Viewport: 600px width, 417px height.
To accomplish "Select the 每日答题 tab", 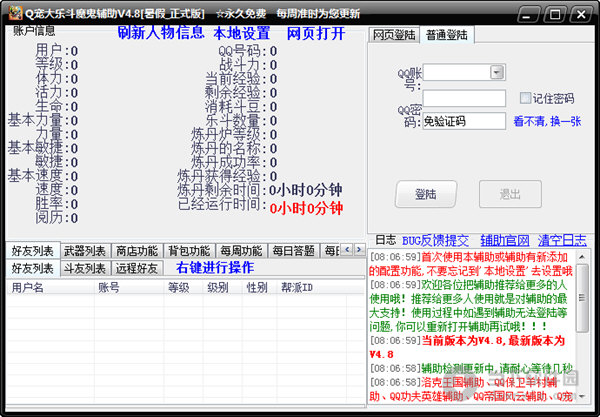I will coord(293,251).
